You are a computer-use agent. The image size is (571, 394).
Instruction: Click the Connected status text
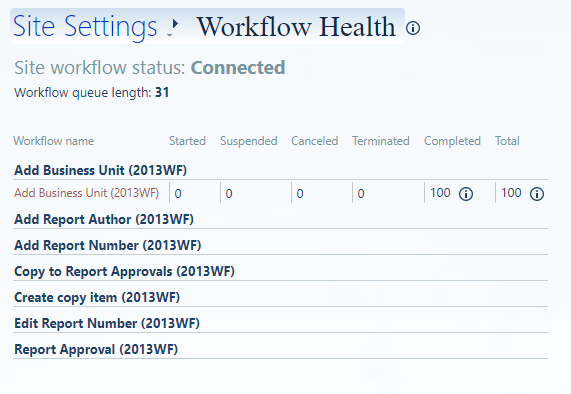pyautogui.click(x=238, y=68)
